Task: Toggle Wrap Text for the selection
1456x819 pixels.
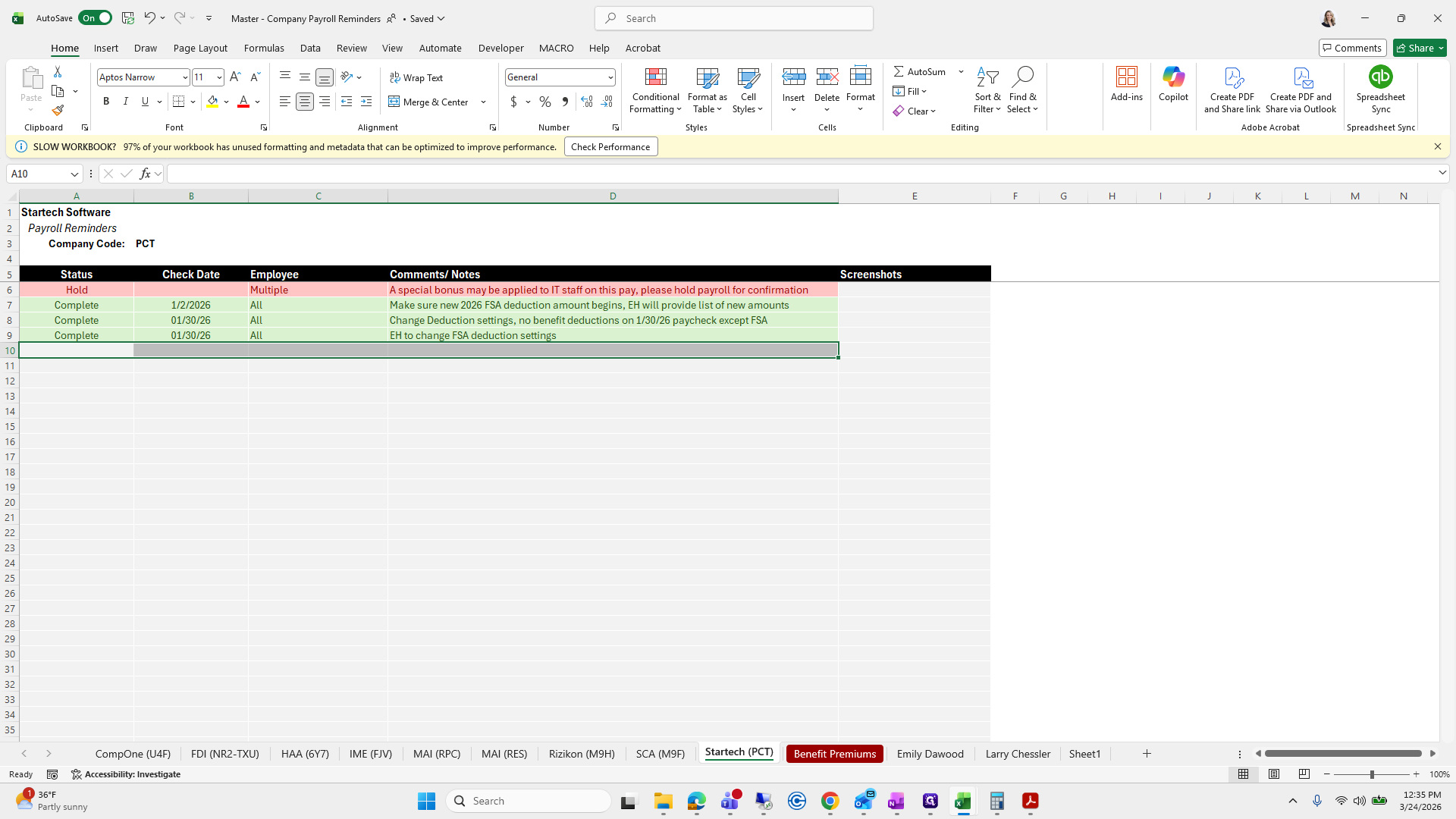Action: point(416,77)
